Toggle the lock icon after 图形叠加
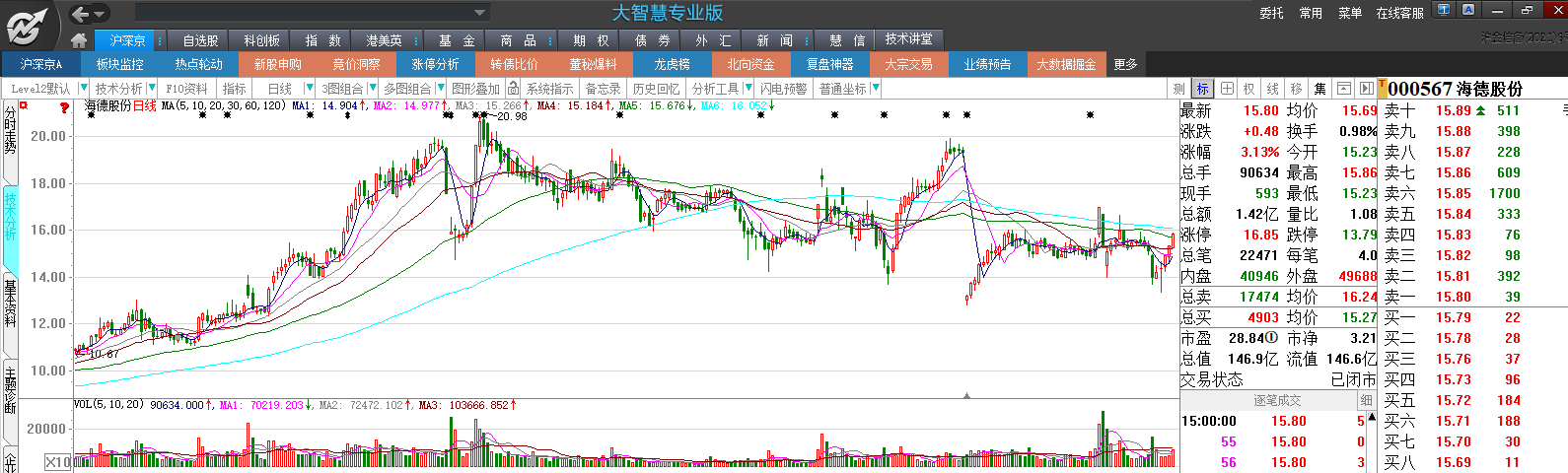This screenshot has width=1568, height=473. [513, 89]
